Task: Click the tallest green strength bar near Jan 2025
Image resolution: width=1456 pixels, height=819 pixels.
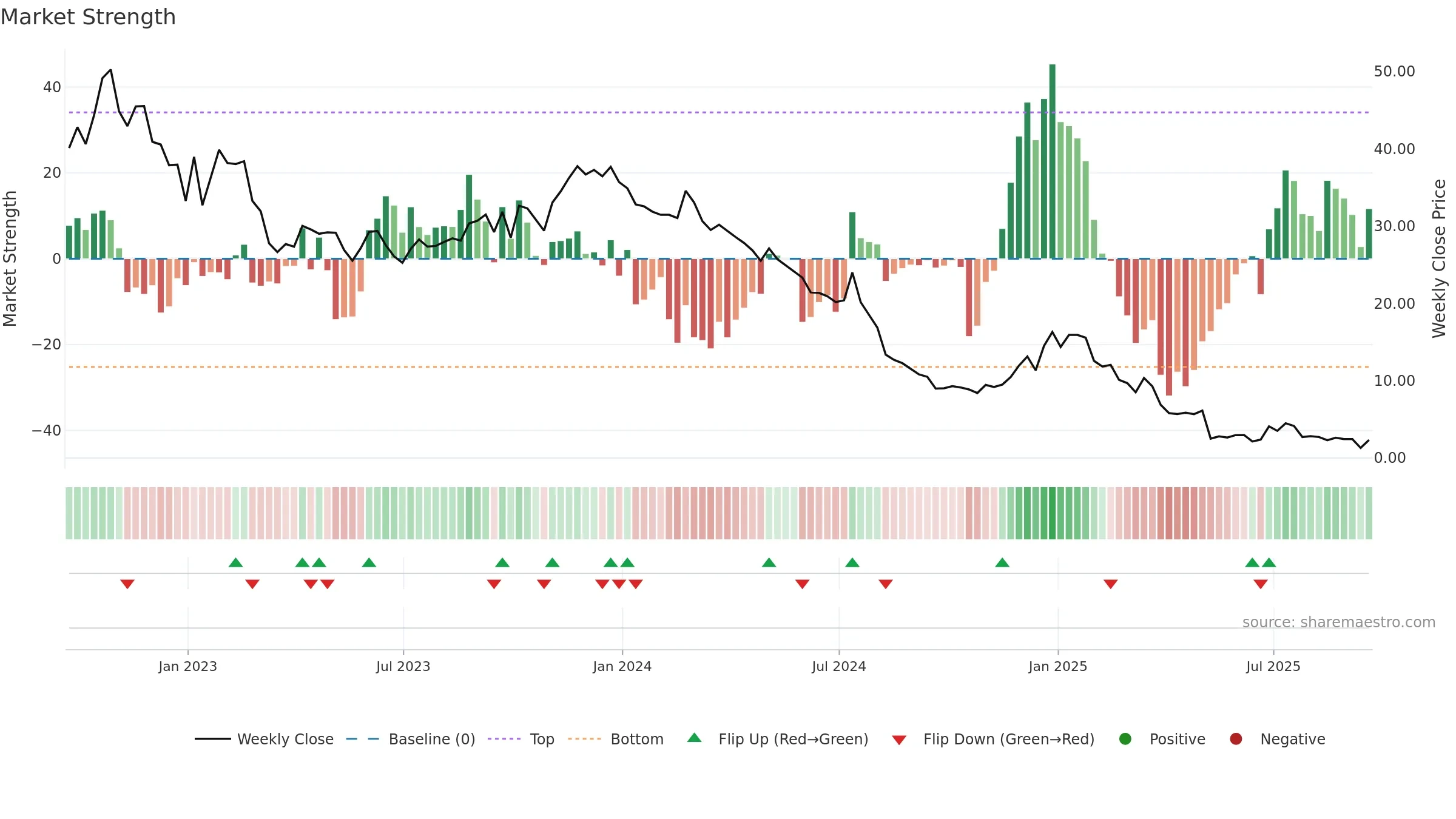Action: point(1053,161)
